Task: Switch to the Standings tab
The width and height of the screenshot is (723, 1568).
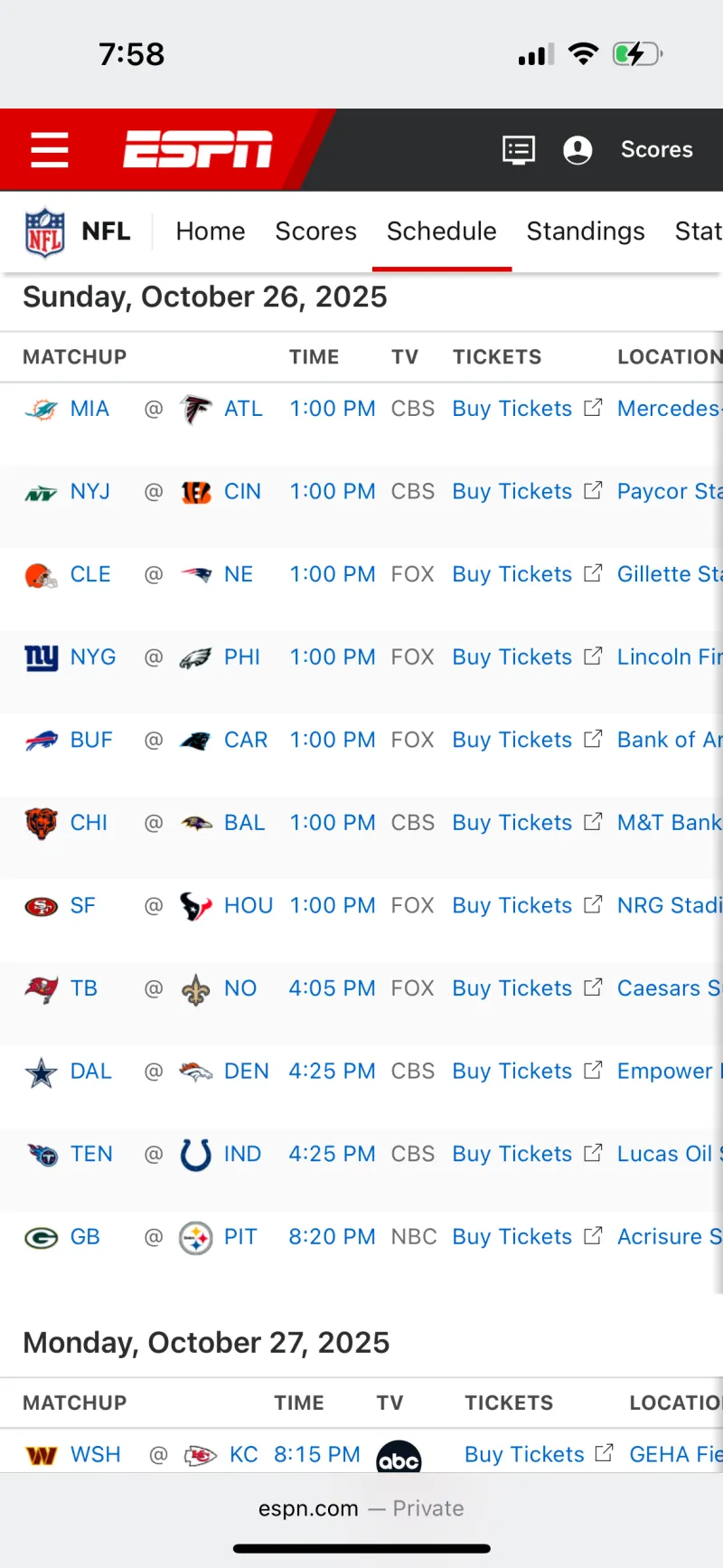Action: tap(586, 231)
